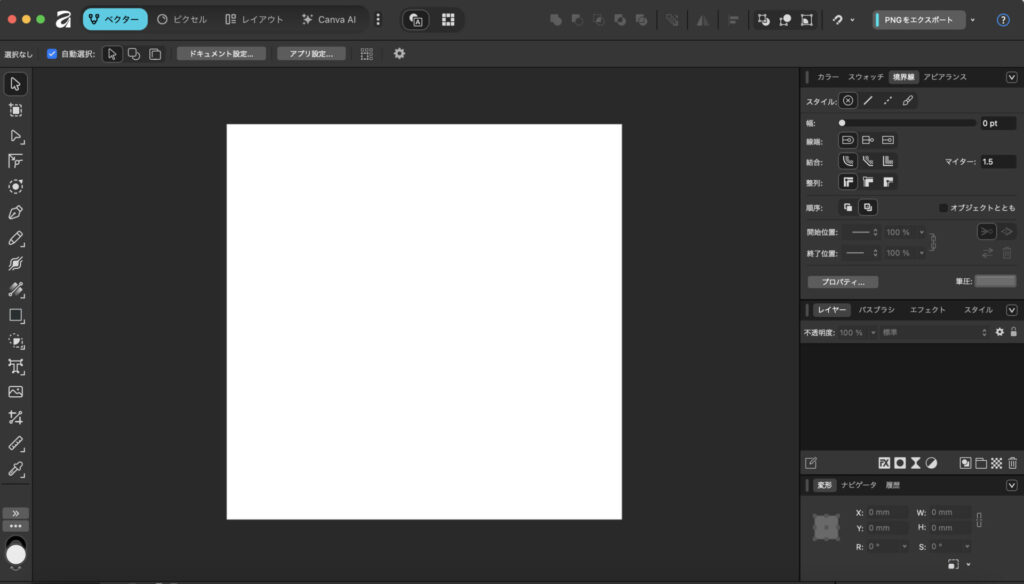Select the Node tool

15,135
